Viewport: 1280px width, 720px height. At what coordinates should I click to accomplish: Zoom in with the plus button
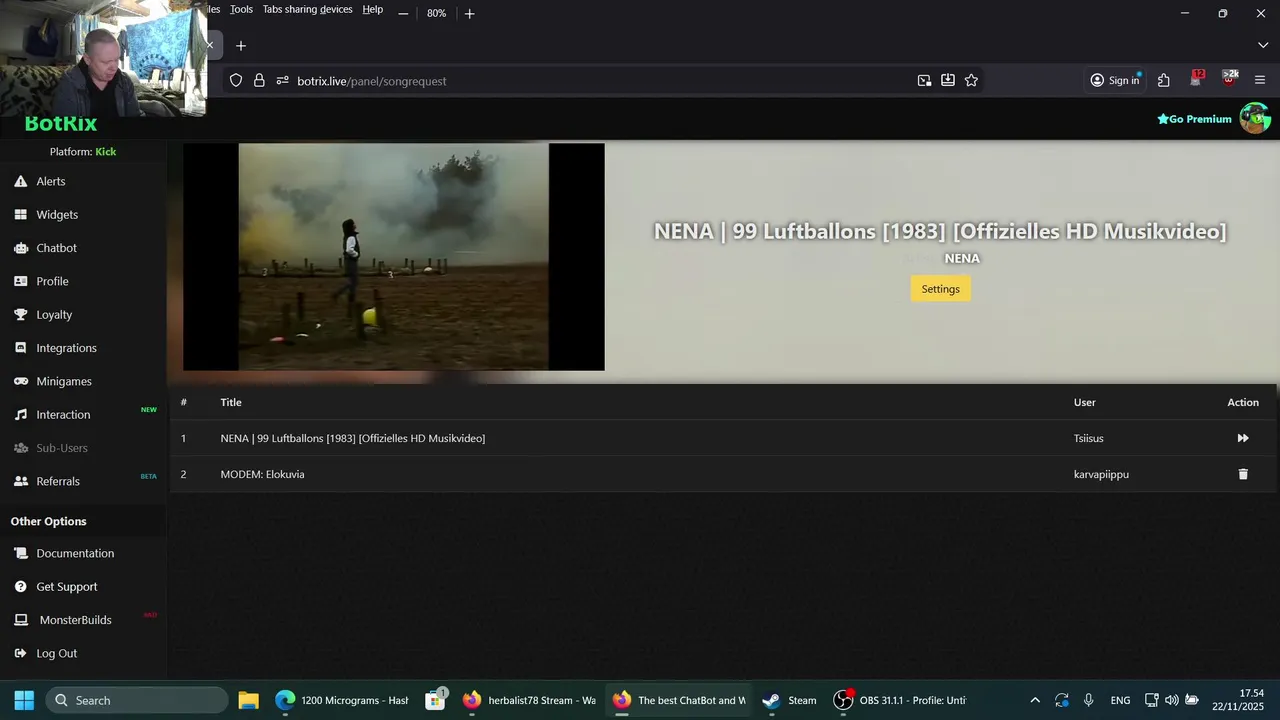point(470,13)
